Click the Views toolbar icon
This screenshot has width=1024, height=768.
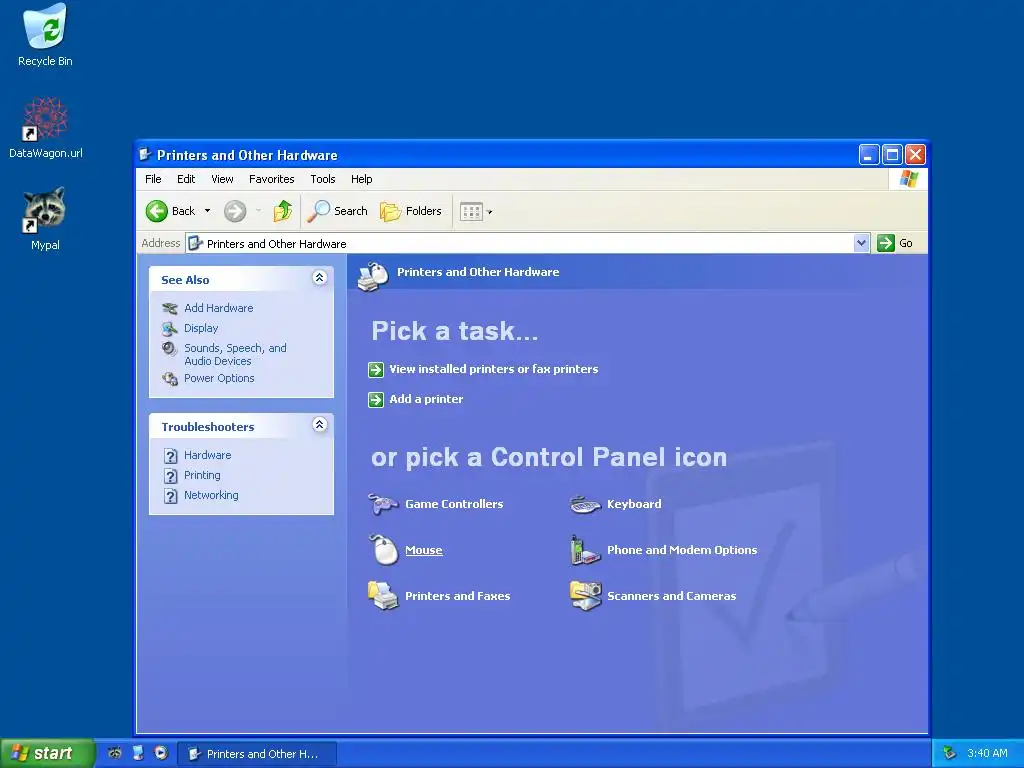tap(471, 211)
